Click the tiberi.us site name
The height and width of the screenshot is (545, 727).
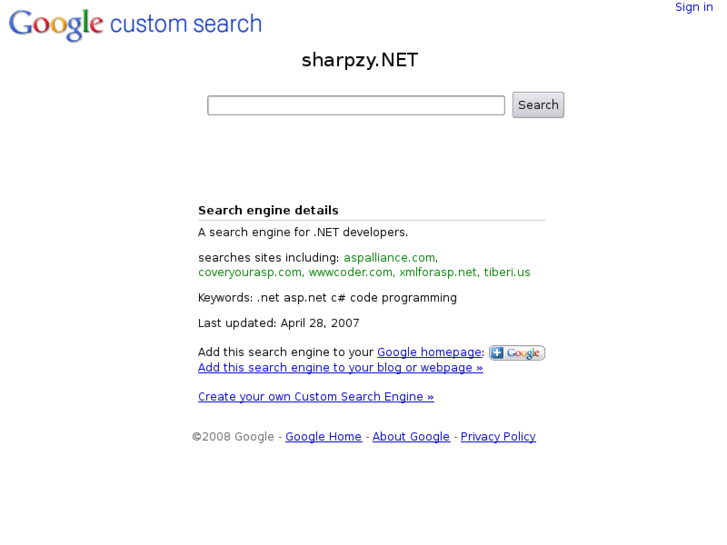click(507, 272)
